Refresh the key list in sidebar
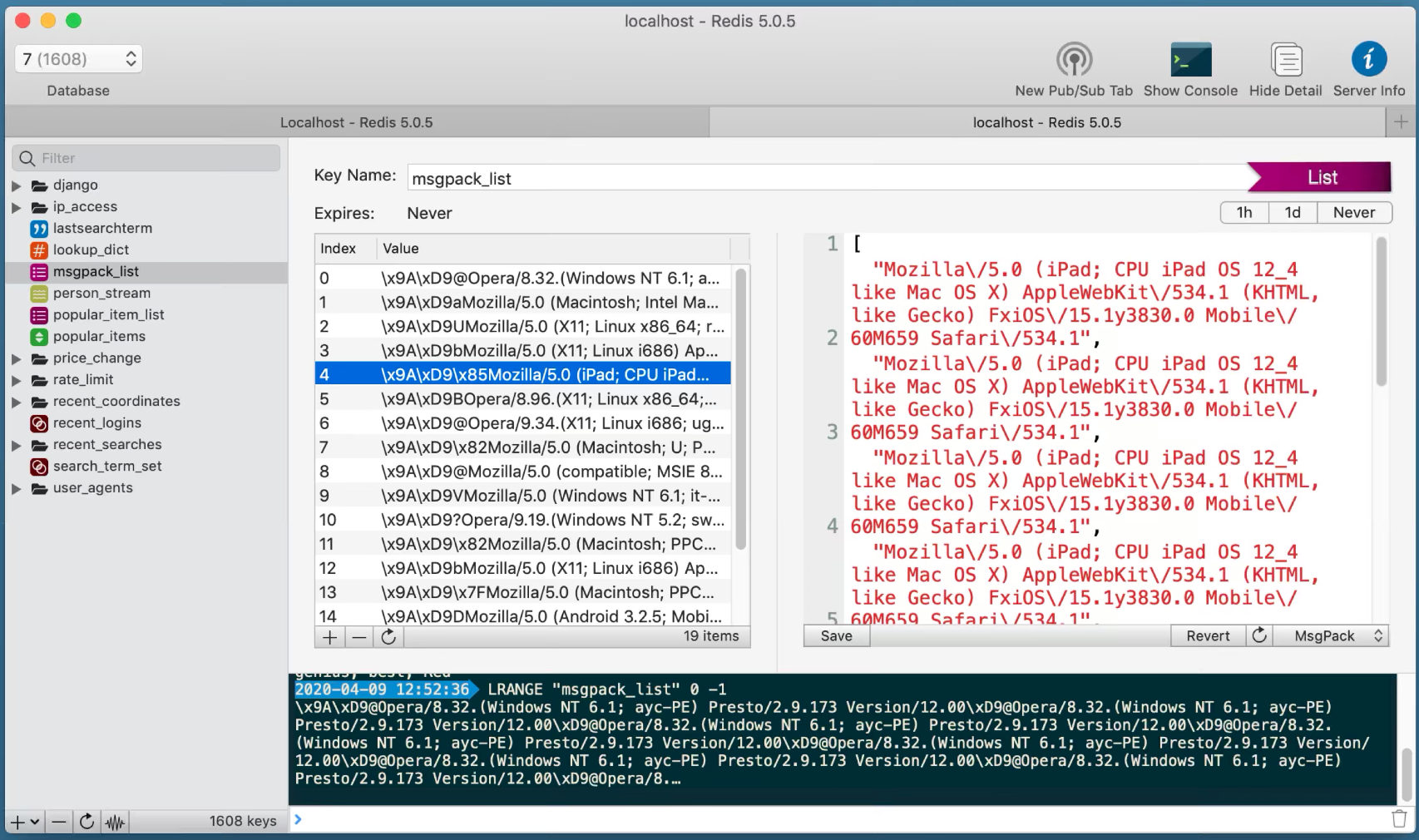 87,822
